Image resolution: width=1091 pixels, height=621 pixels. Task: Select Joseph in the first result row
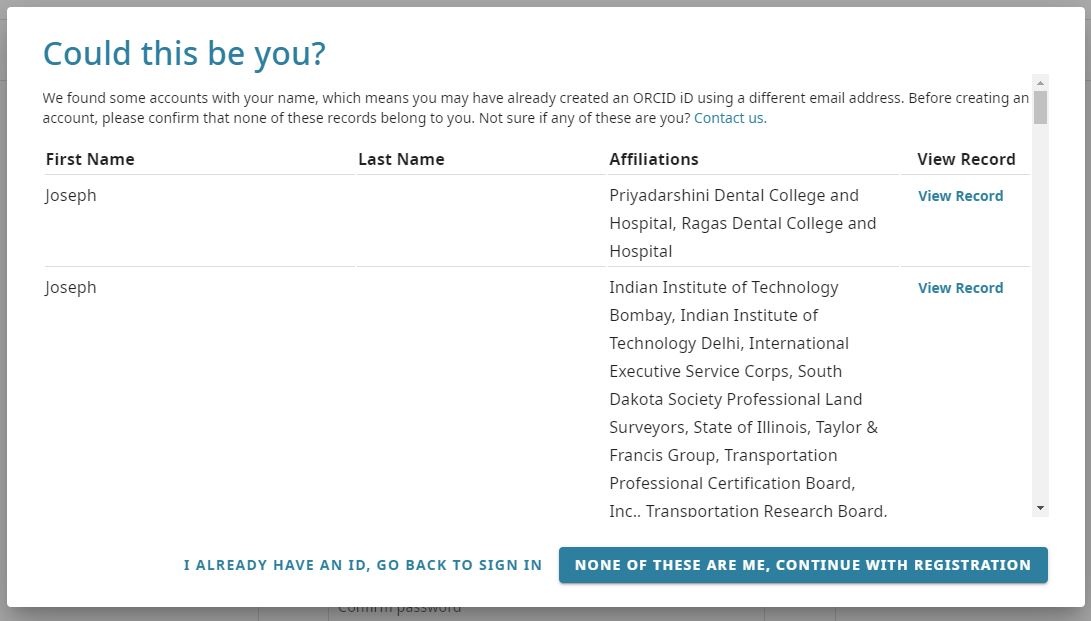[71, 196]
